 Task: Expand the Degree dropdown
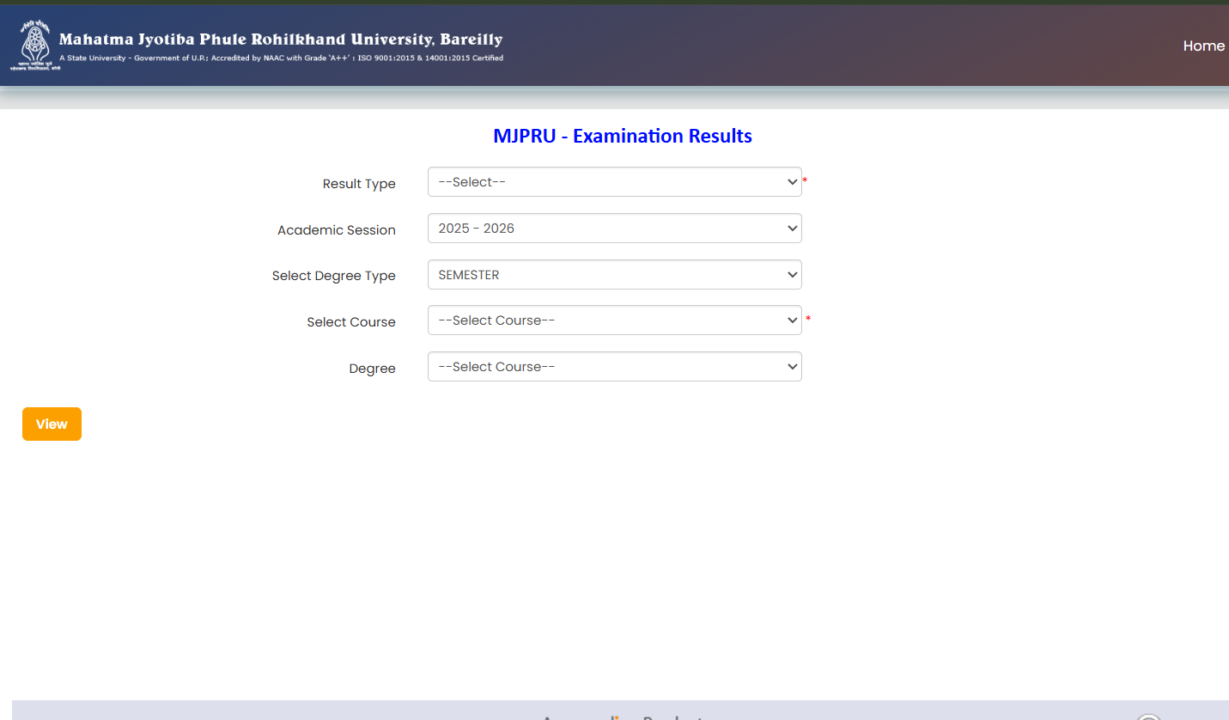point(614,366)
